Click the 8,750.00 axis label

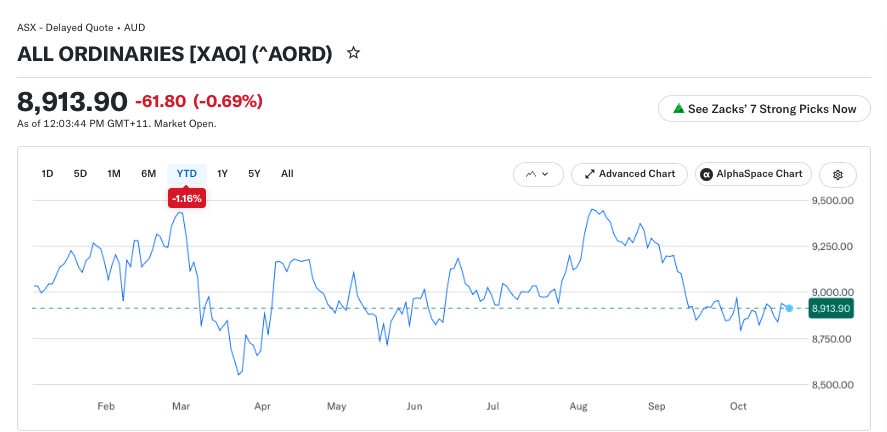pos(830,339)
